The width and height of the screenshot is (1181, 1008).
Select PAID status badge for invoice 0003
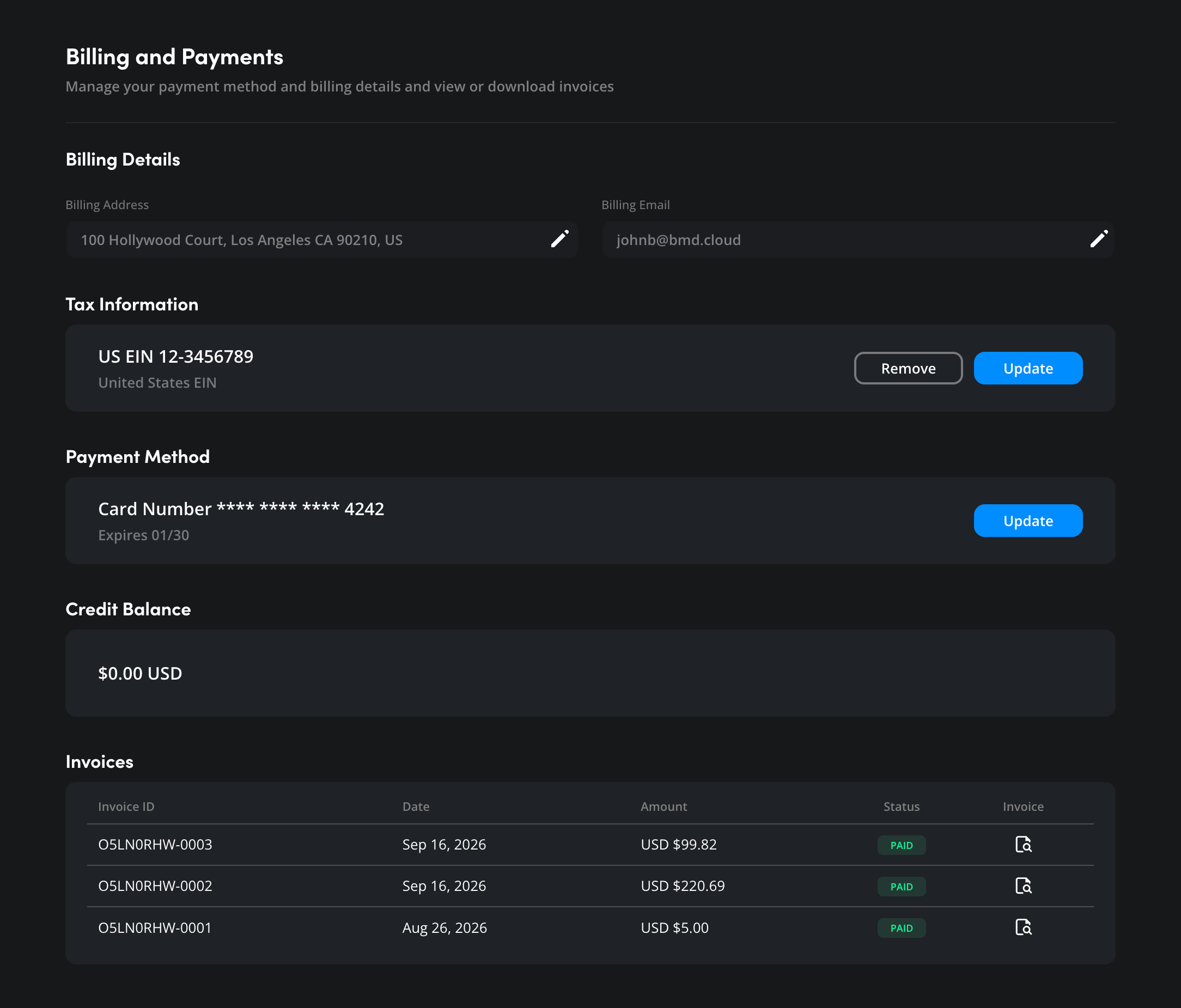(901, 845)
